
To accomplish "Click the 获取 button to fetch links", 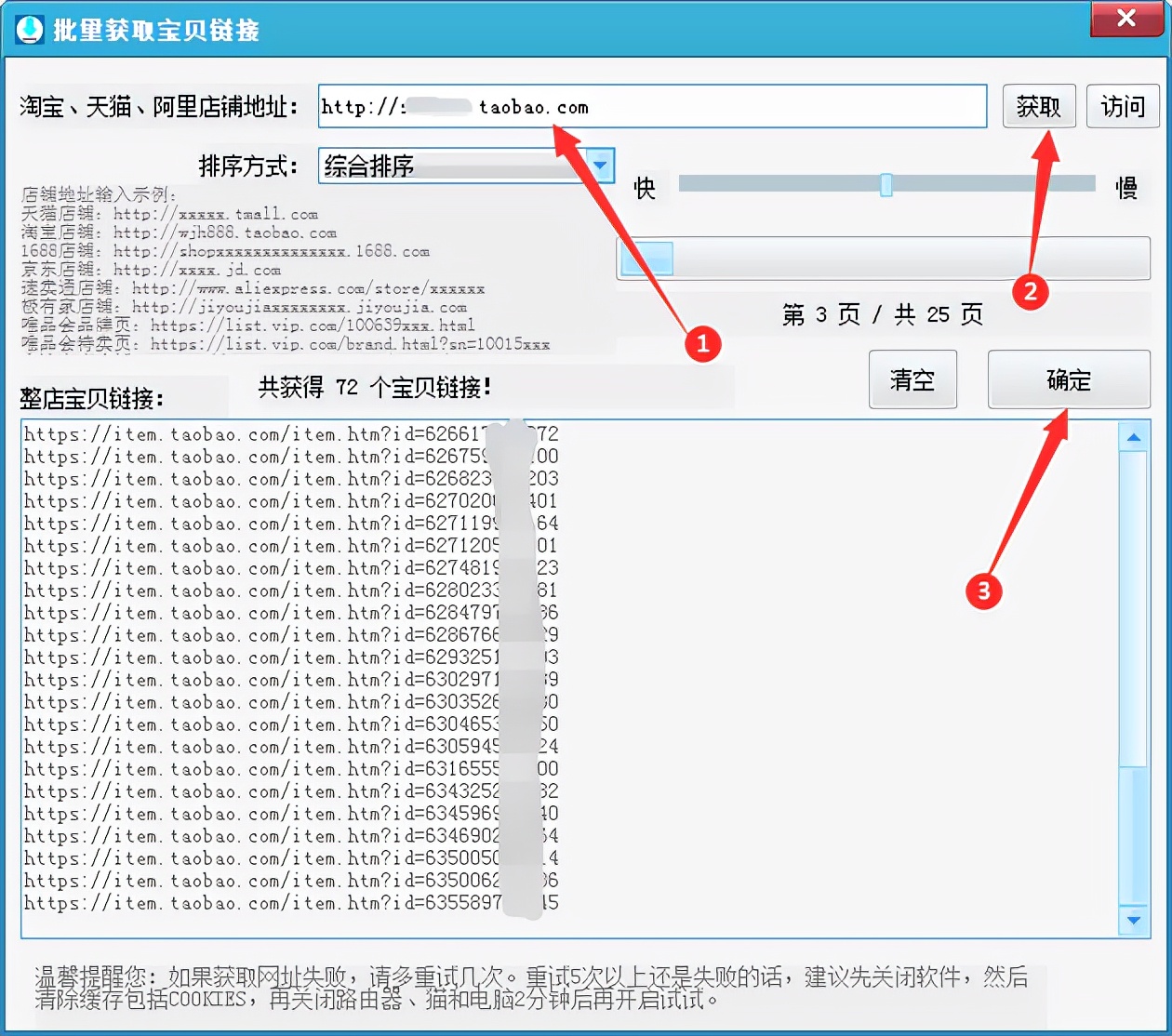I will (1039, 106).
